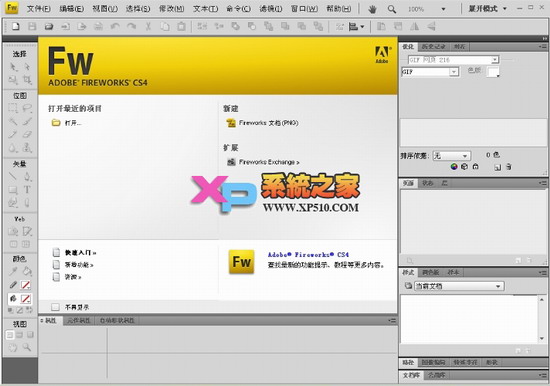Viewport: 550px width, 386px height.
Task: Select the Text tool
Action: (x=27, y=190)
